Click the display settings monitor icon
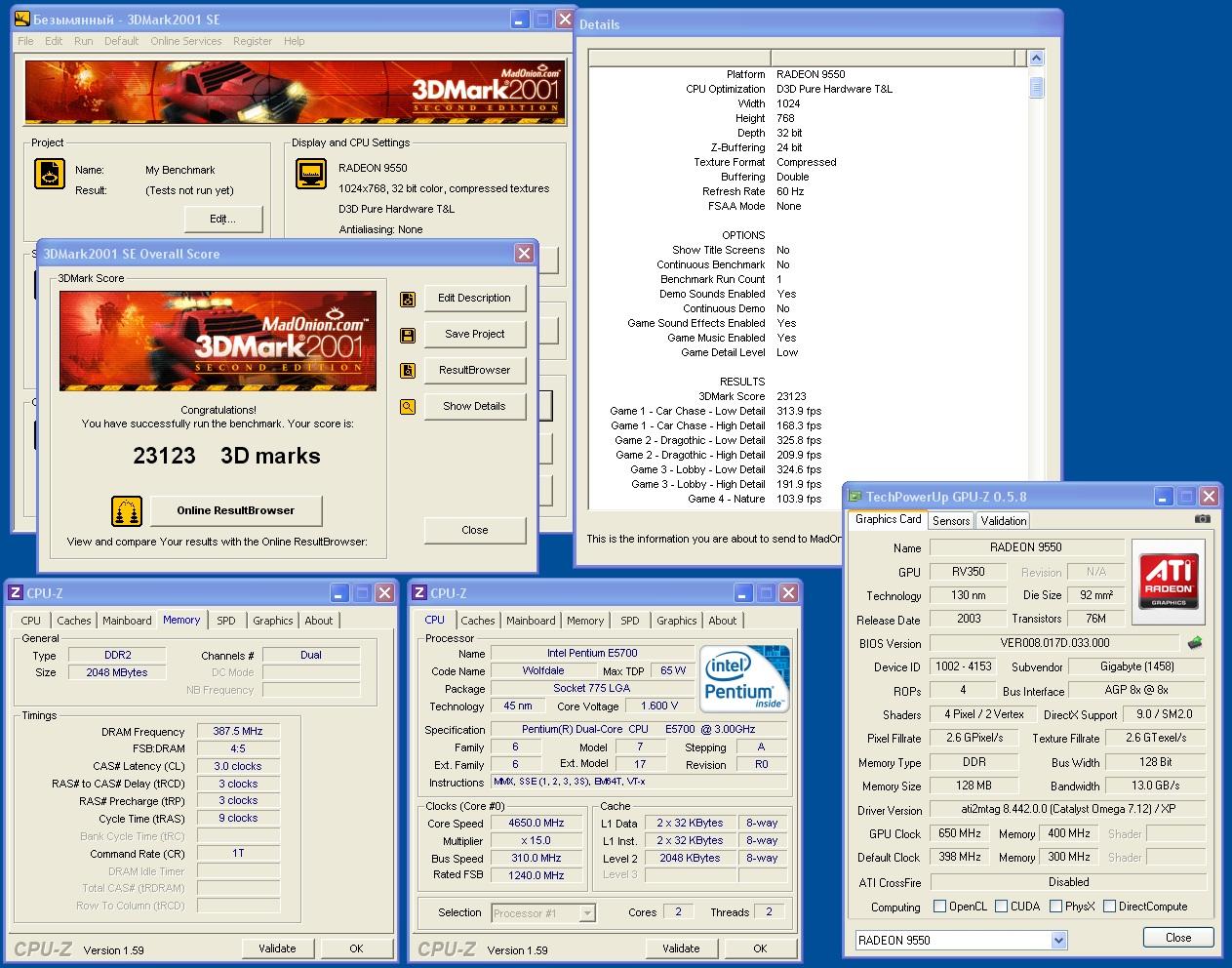Image resolution: width=1232 pixels, height=968 pixels. click(310, 174)
